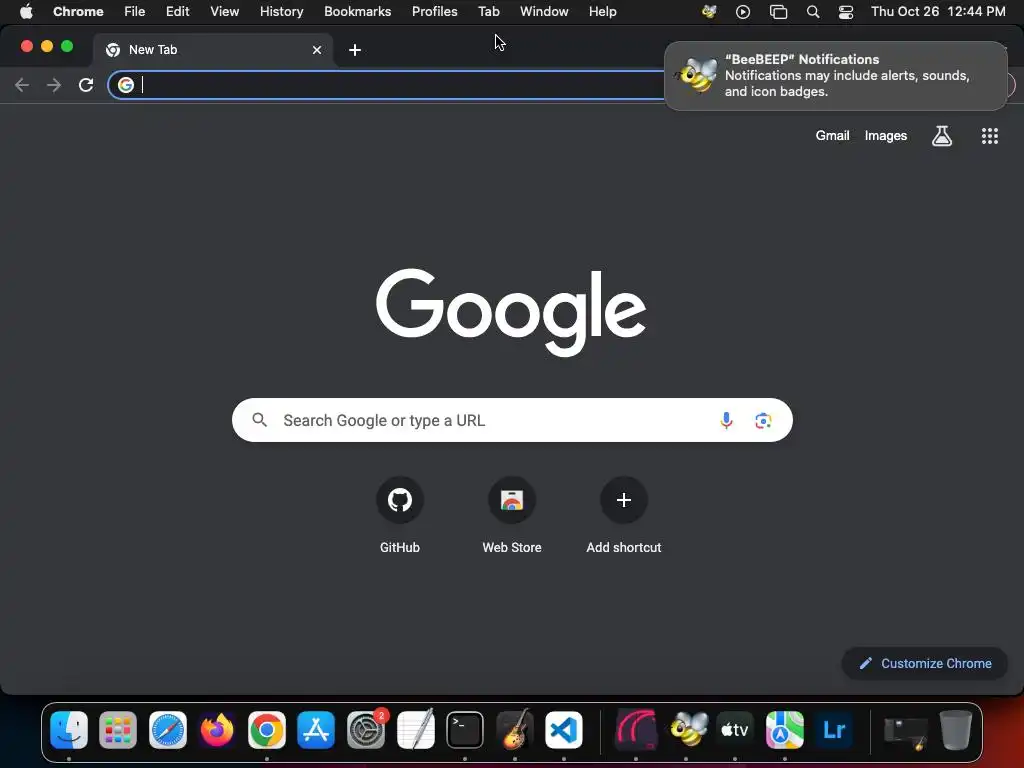
Task: Open the Profiles menu
Action: [x=434, y=12]
